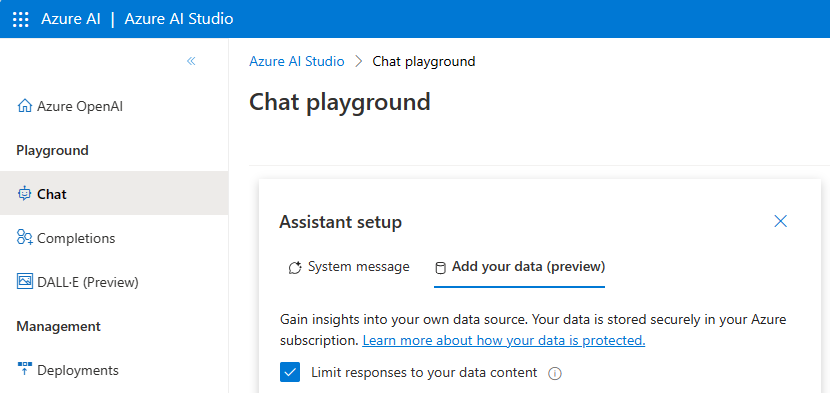Close the Assistant setup panel
Viewport: 830px width, 393px height.
coord(780,221)
